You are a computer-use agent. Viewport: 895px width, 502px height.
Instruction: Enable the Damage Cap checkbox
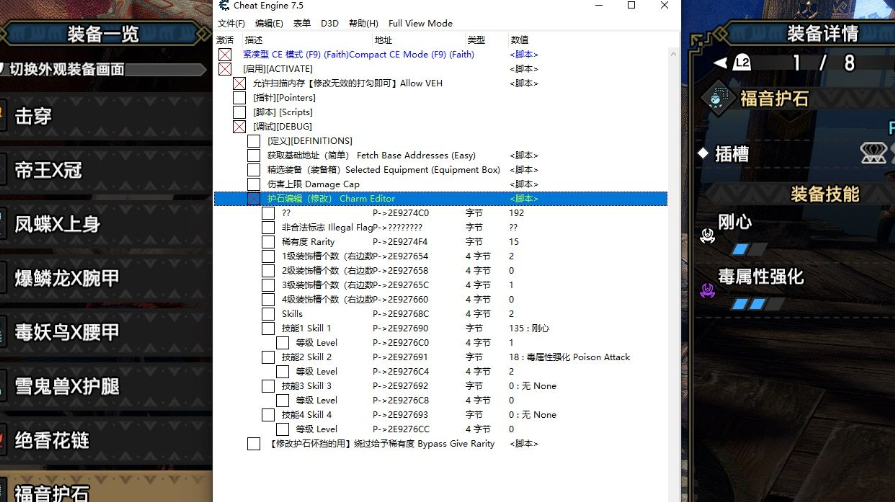(254, 185)
